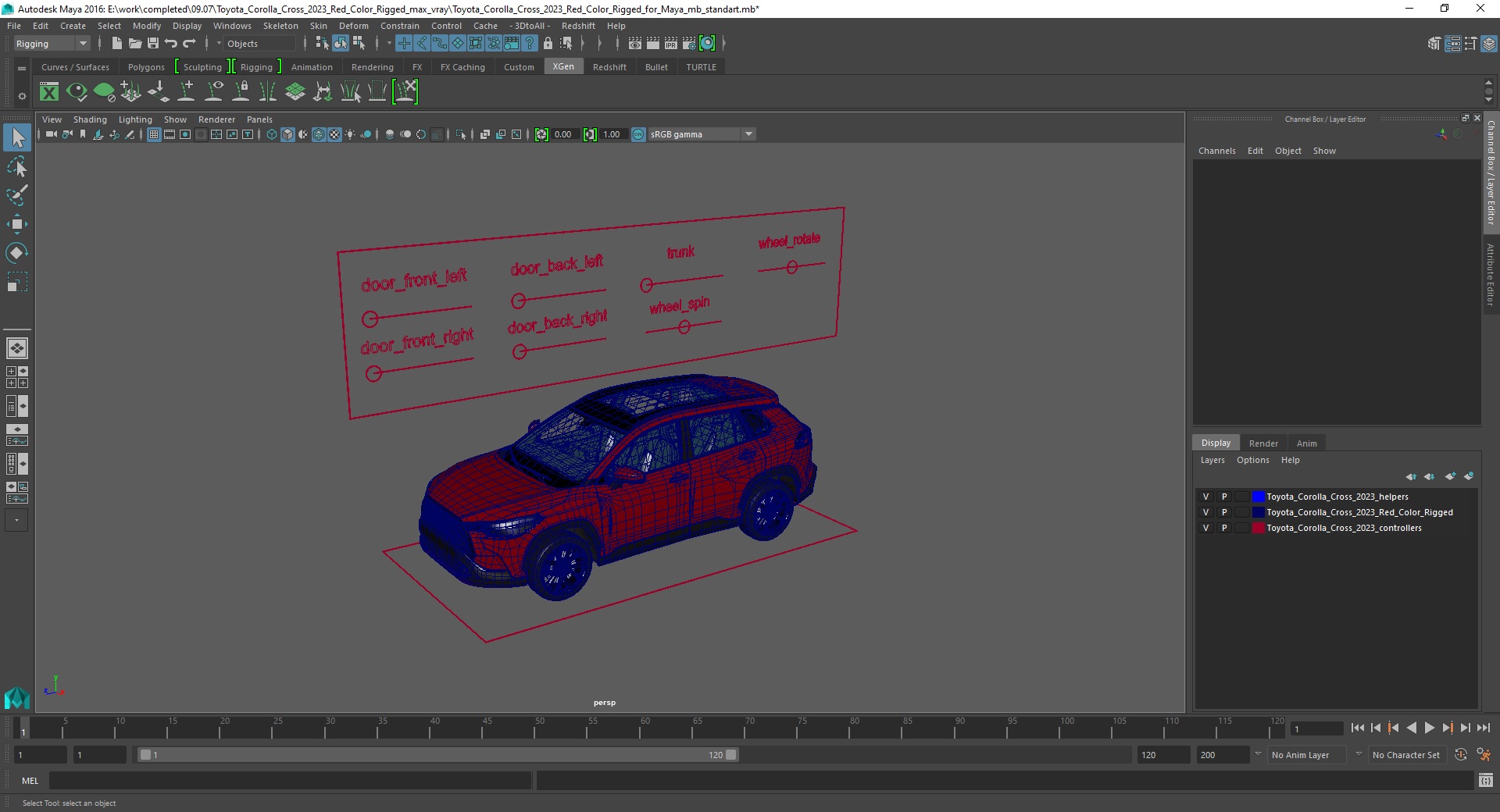
Task: Open No Character Set dropdown arrow
Action: [x=1359, y=754]
